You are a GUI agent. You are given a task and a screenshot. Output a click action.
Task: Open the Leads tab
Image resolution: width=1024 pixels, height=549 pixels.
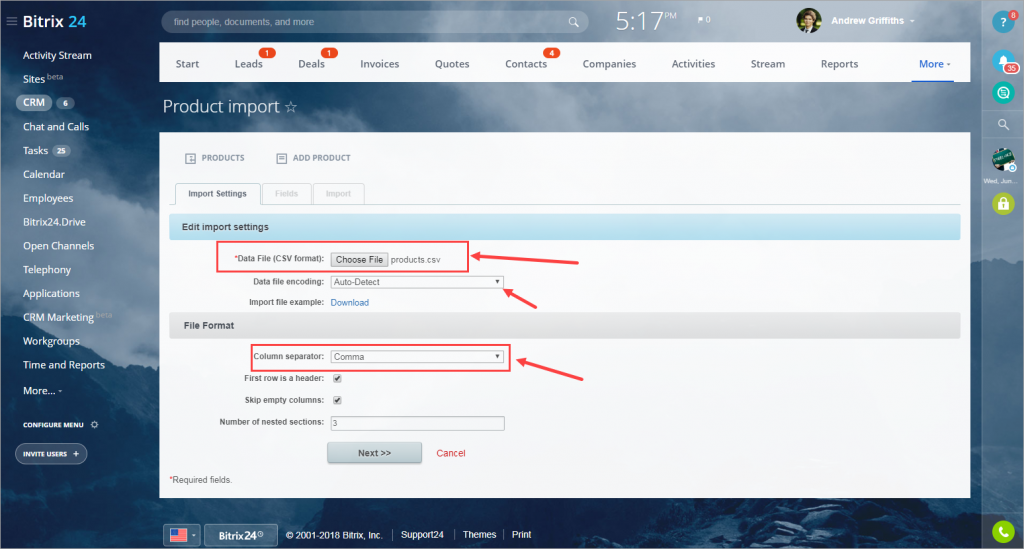click(x=249, y=64)
